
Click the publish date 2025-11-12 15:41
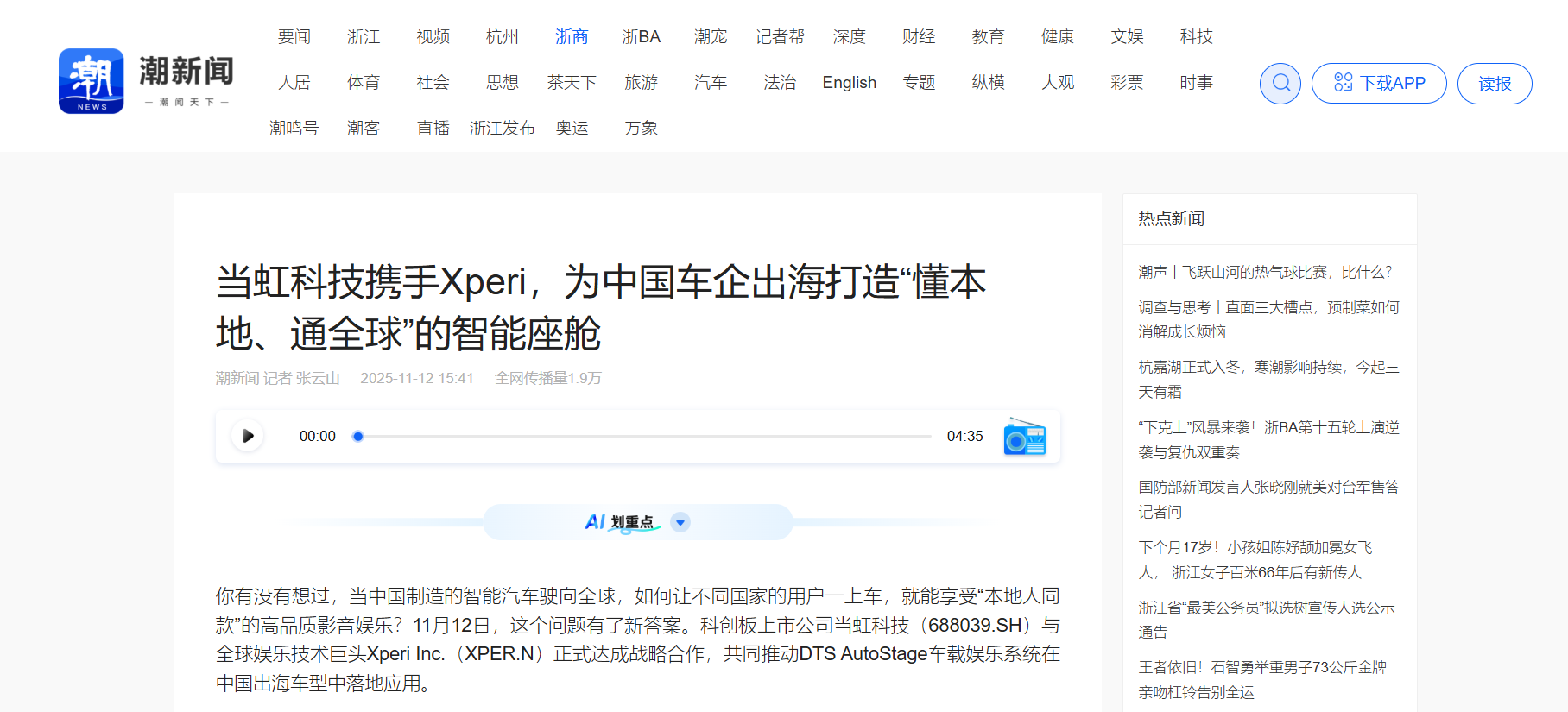click(x=417, y=378)
